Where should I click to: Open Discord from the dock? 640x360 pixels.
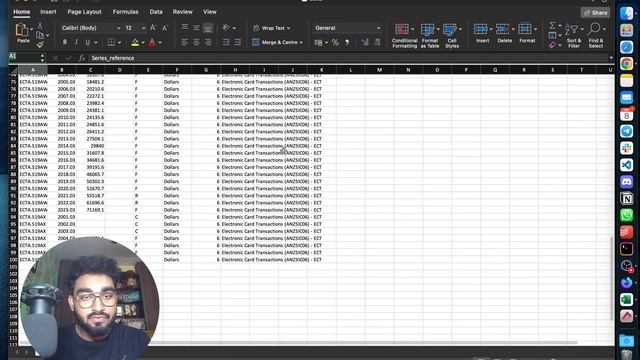tap(627, 181)
